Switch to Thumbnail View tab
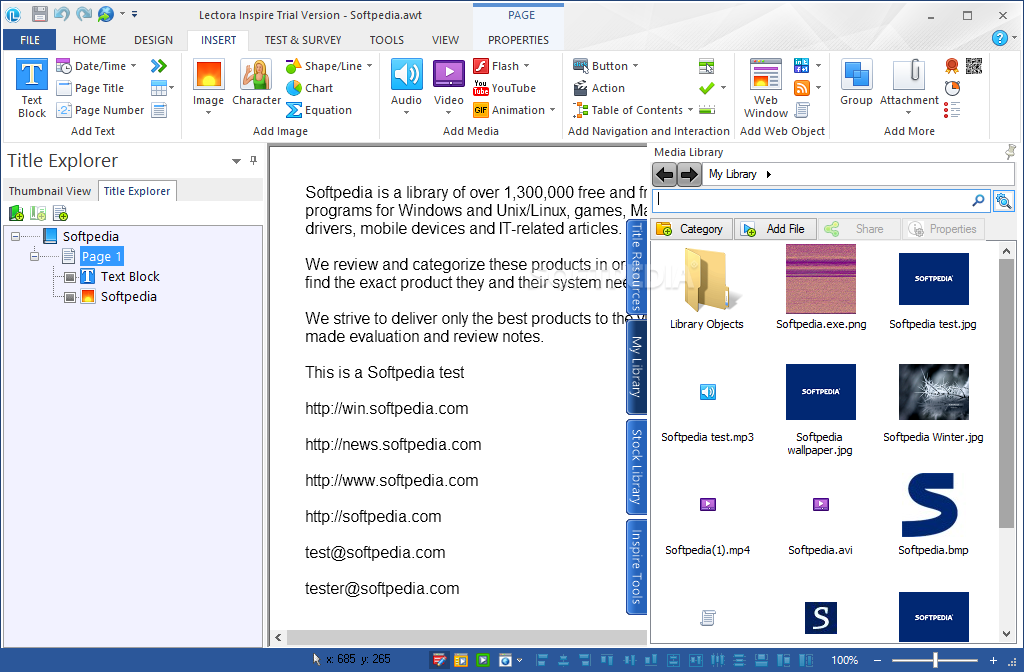Screen dimensions: 1024x672 point(50,191)
